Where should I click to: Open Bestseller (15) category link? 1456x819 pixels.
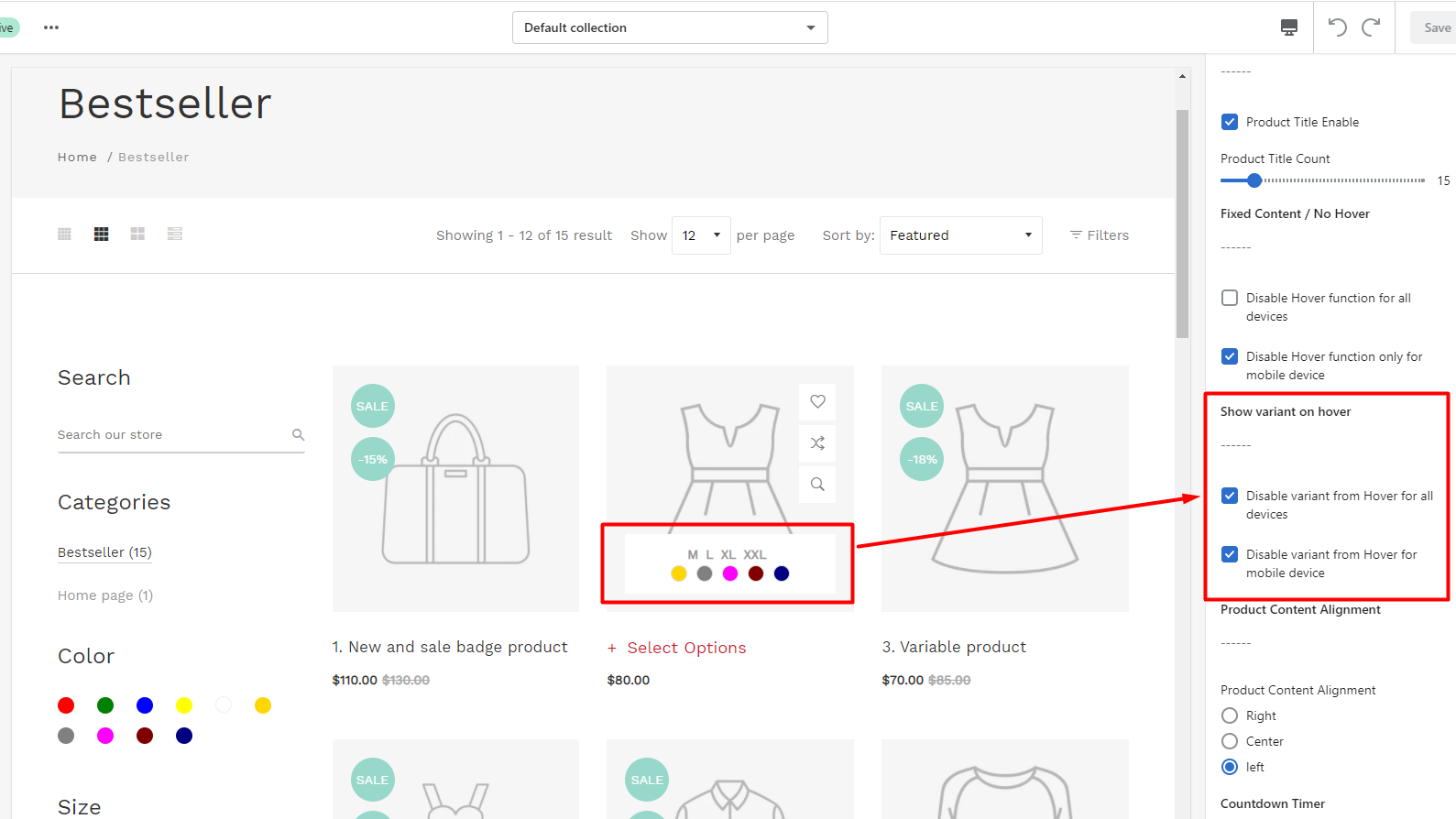click(x=104, y=552)
